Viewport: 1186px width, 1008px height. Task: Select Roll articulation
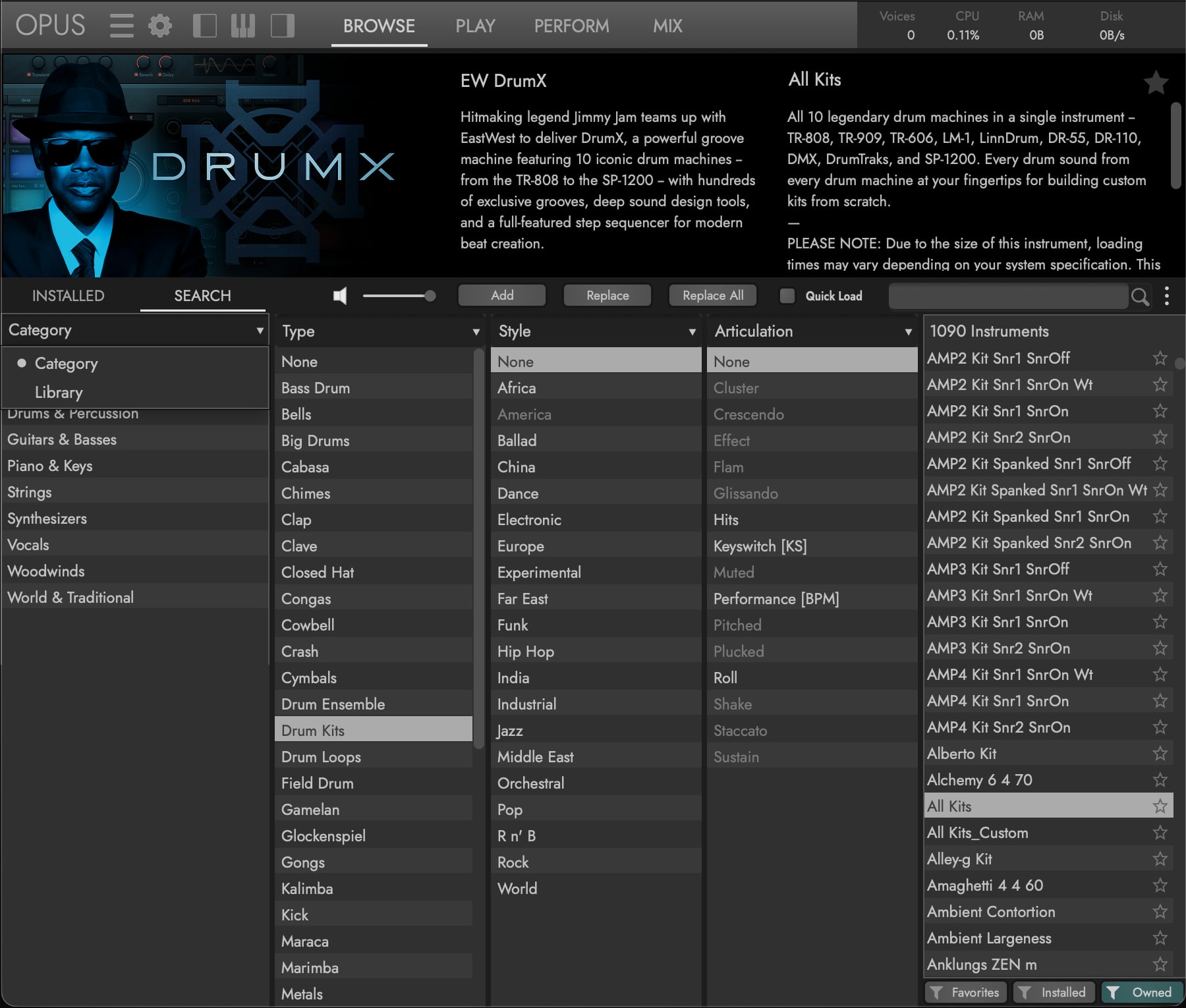pyautogui.click(x=812, y=678)
